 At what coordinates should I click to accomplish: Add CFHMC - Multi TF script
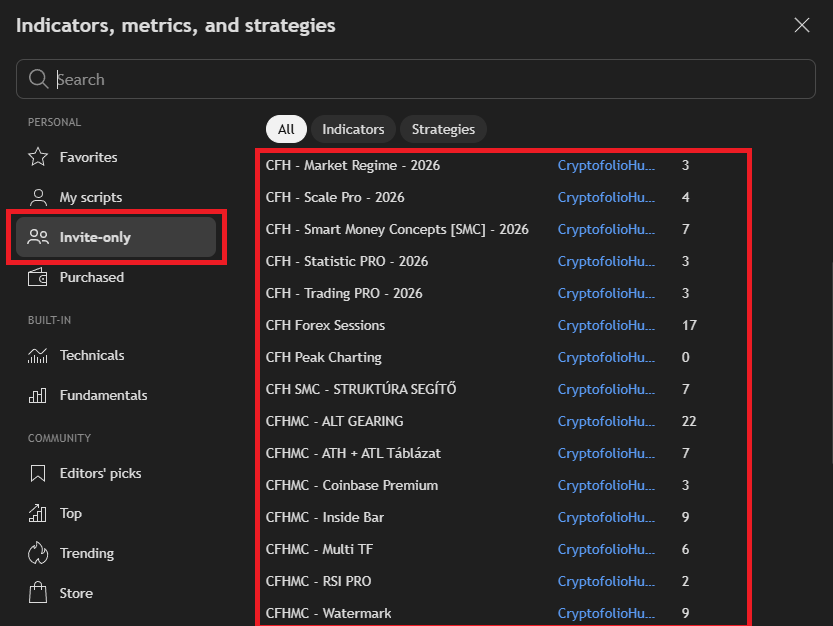click(x=319, y=549)
